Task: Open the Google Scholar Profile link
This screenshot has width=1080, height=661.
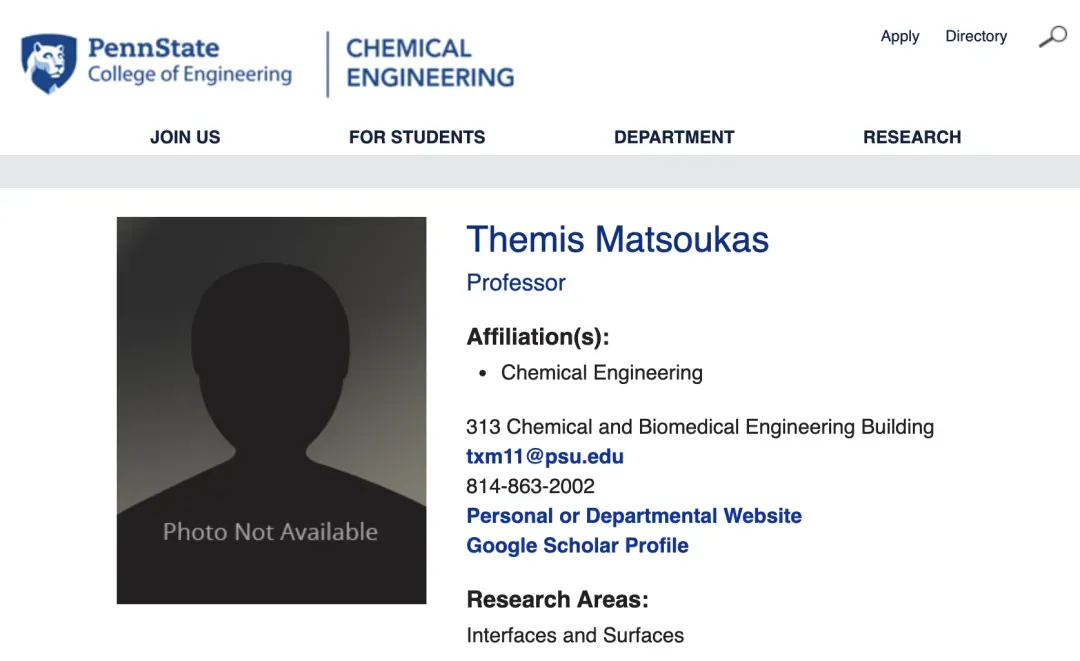Action: 577,546
